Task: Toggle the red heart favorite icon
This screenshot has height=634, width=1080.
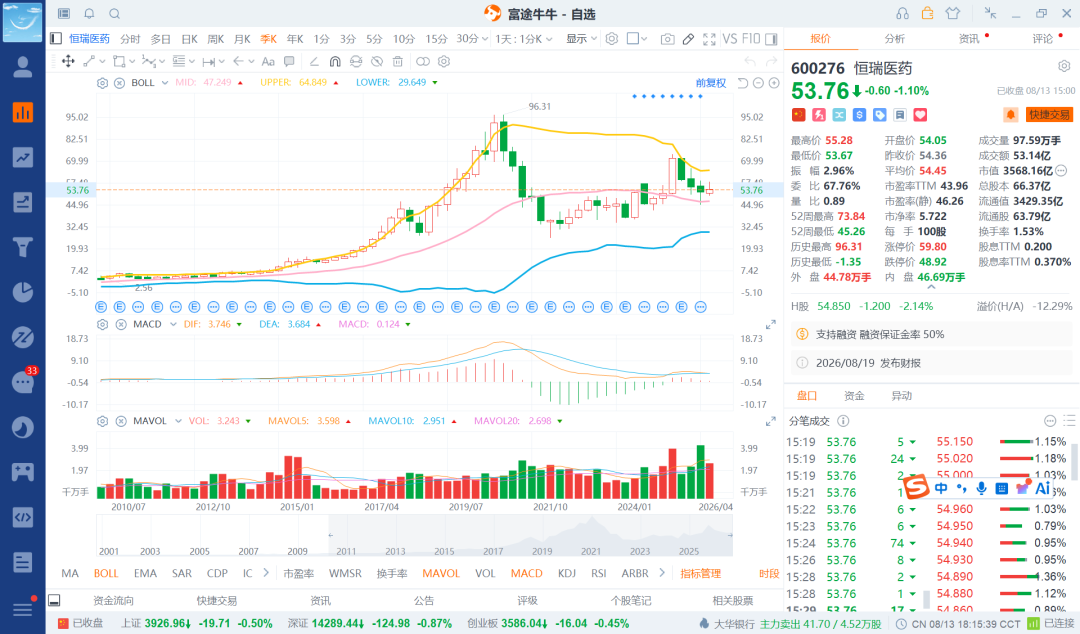Action: (x=920, y=115)
